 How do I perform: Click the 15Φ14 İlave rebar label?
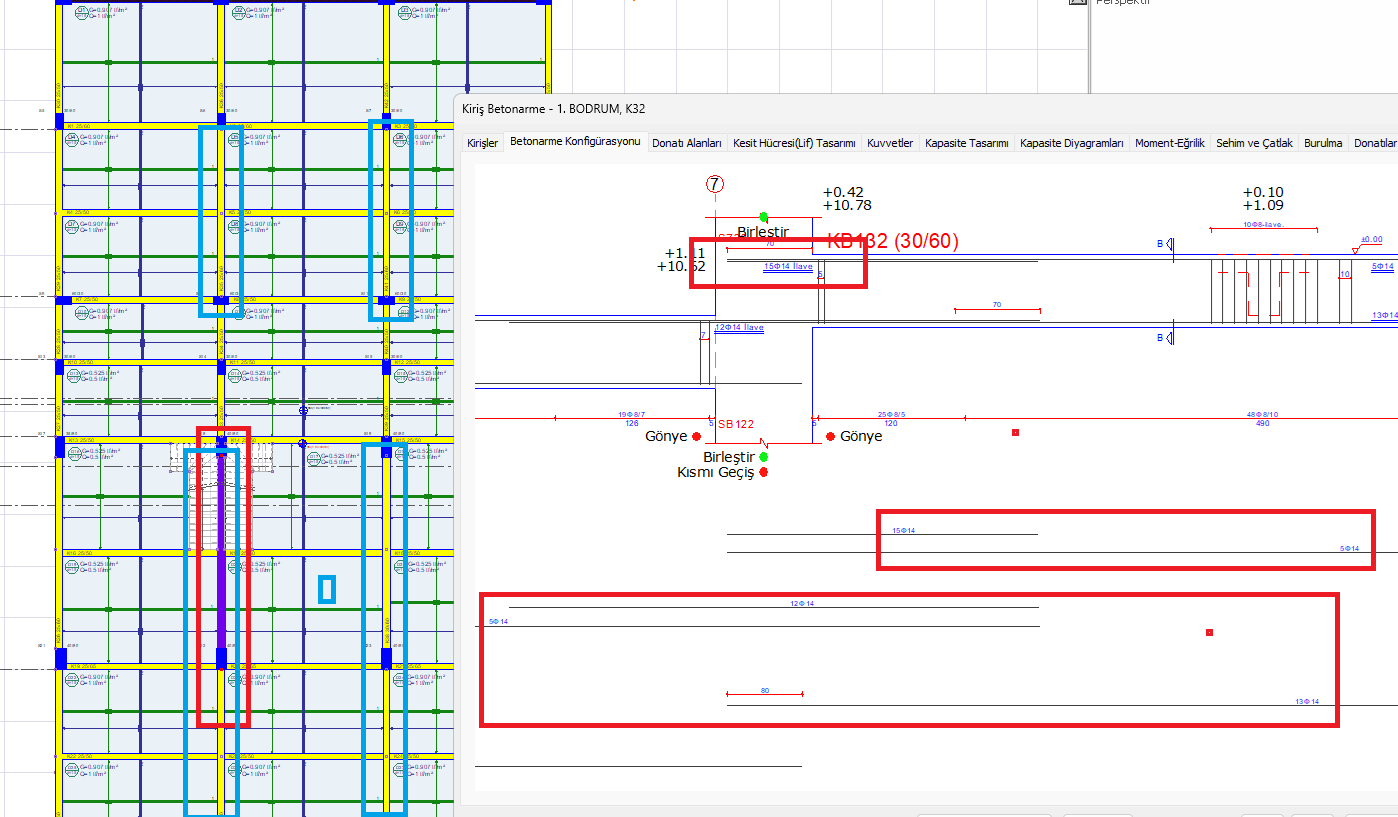point(788,267)
